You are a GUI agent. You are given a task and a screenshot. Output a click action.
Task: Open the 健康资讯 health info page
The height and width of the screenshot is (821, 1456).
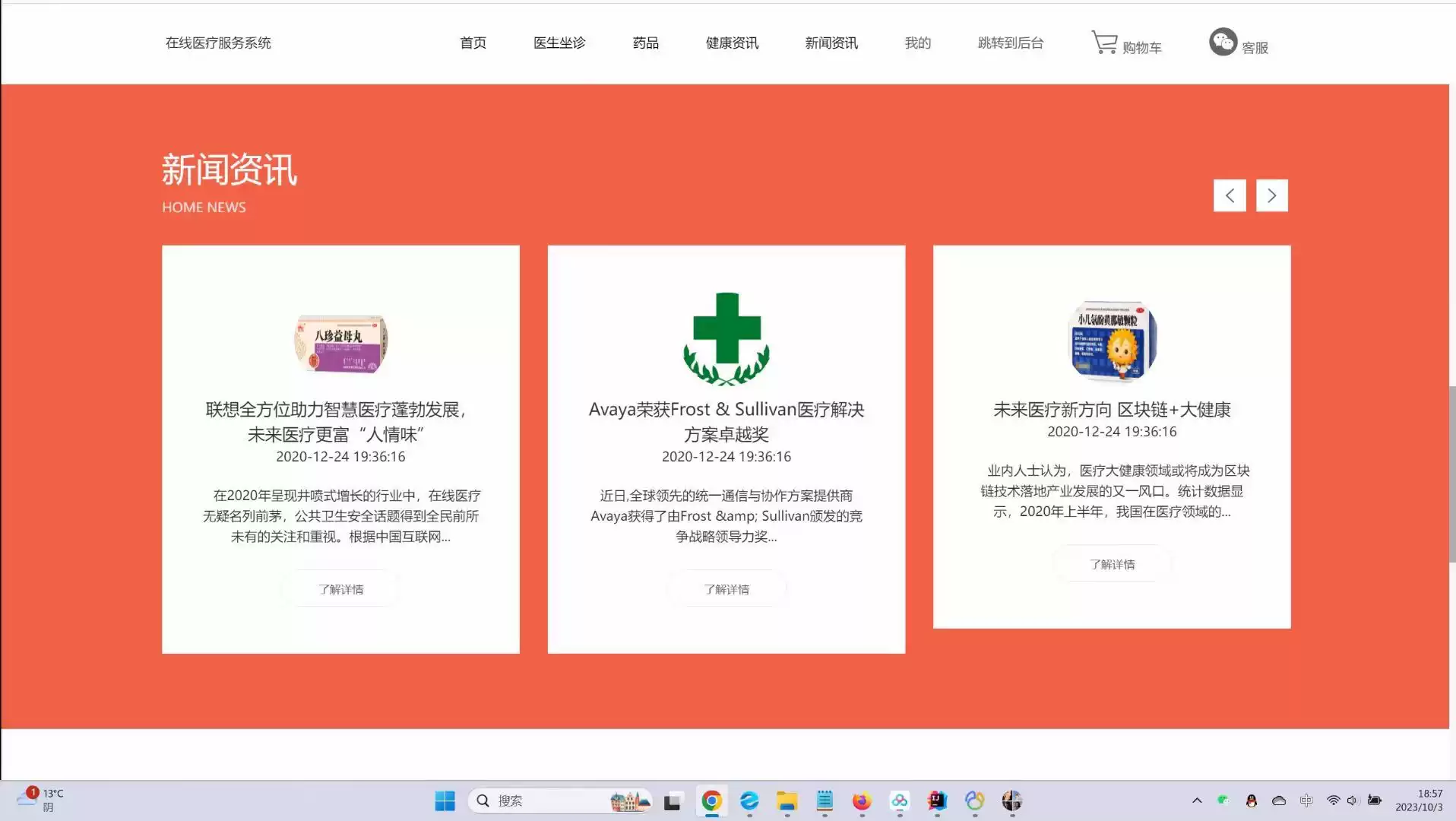pyautogui.click(x=732, y=43)
